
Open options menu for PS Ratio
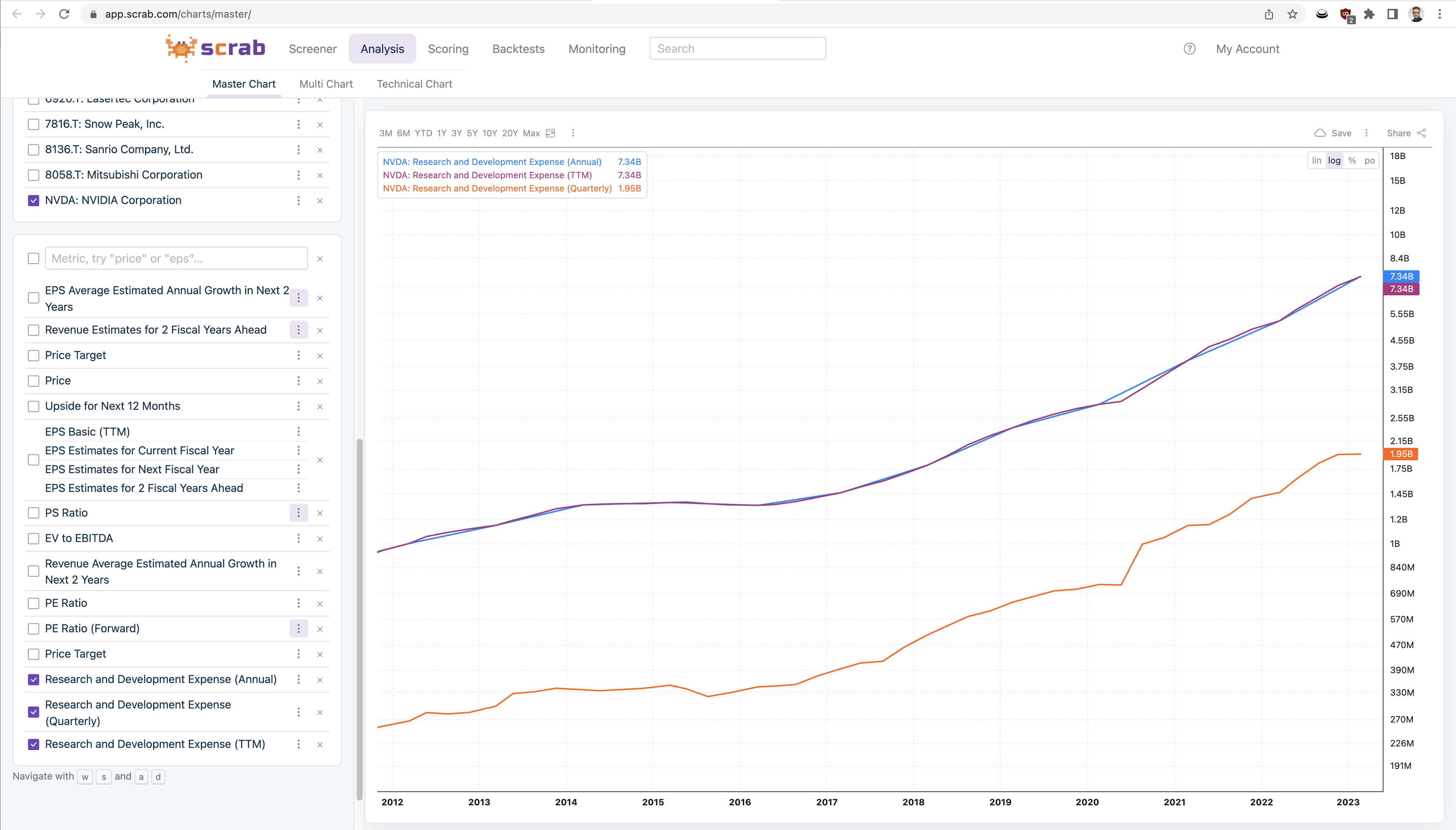298,513
